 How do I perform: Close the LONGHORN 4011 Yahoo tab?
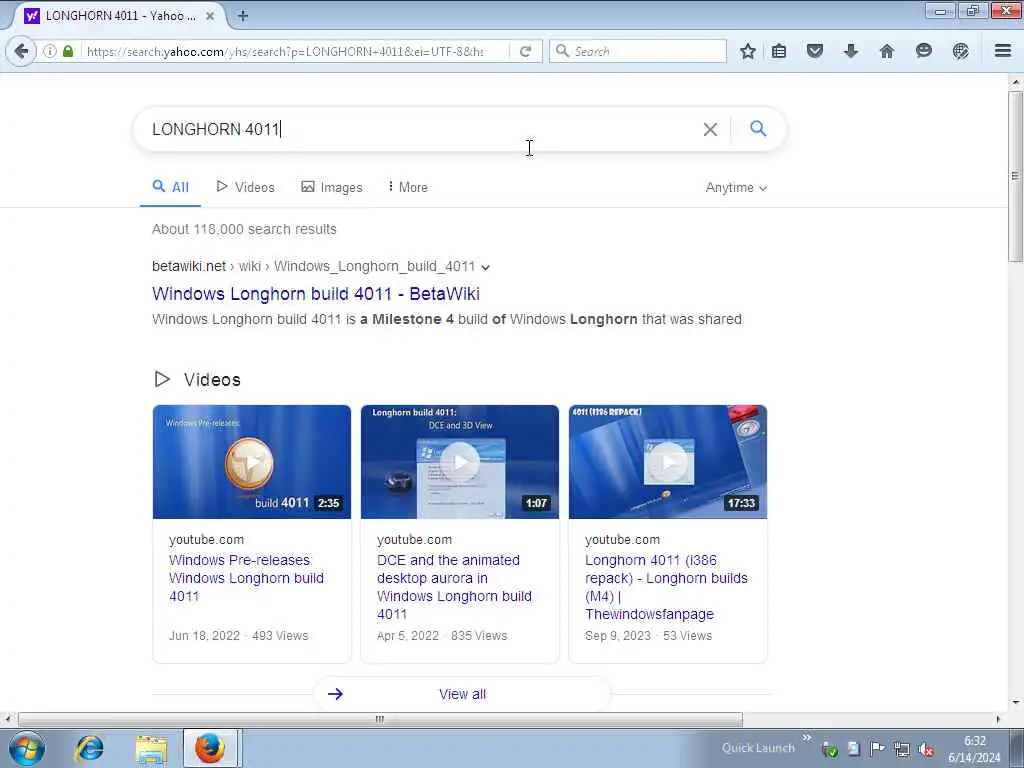(210, 16)
